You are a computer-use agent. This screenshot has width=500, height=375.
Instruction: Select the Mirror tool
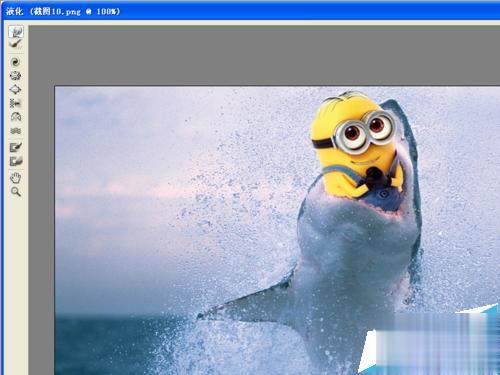pos(15,117)
